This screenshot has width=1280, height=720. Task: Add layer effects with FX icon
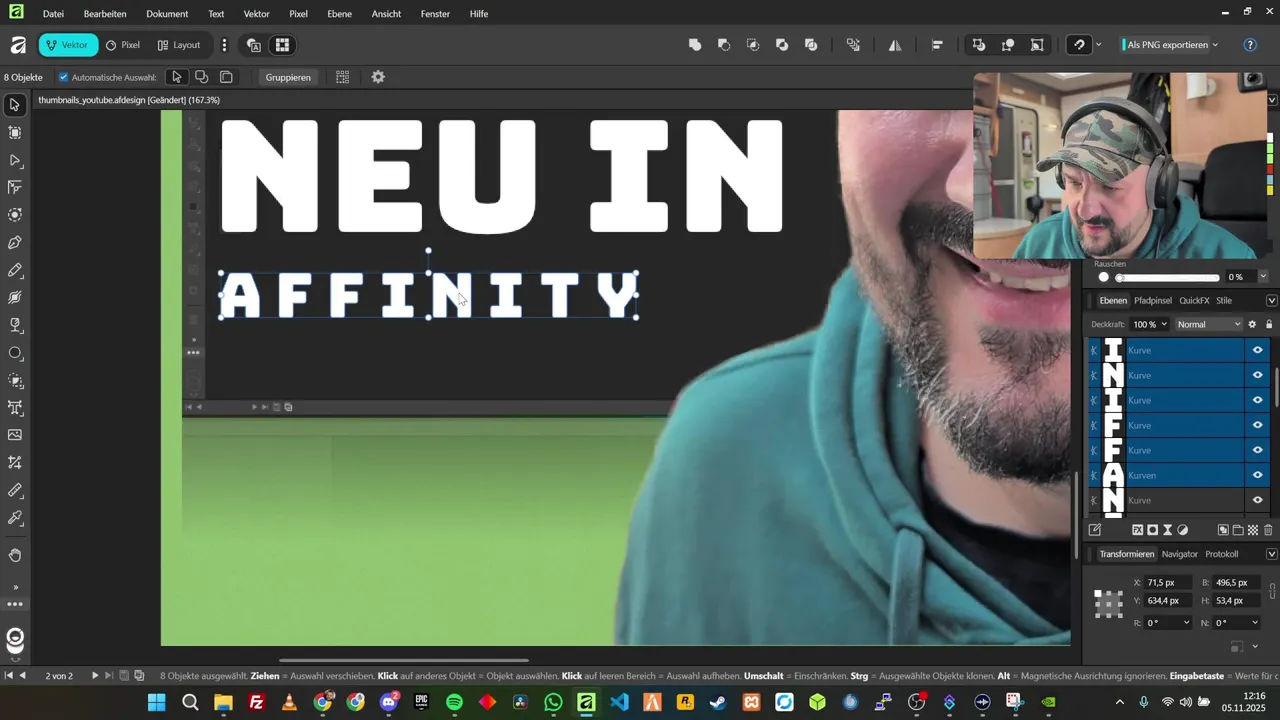click(1137, 530)
